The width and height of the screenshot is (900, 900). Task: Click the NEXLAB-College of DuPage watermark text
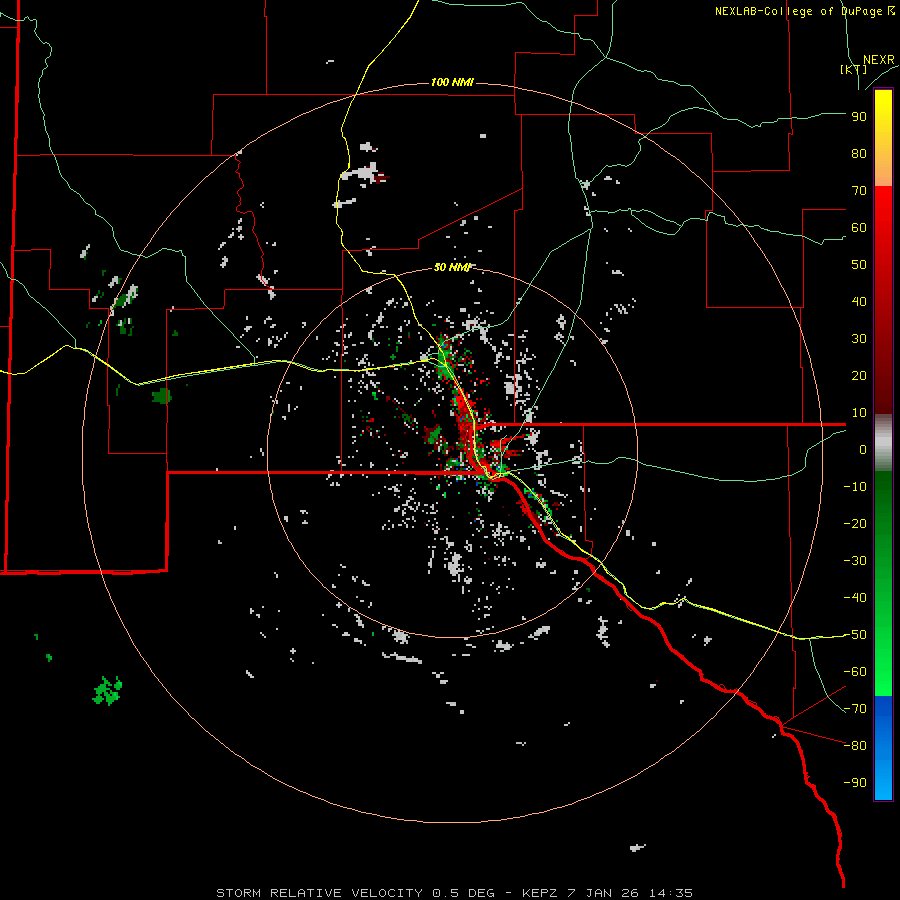[x=804, y=11]
